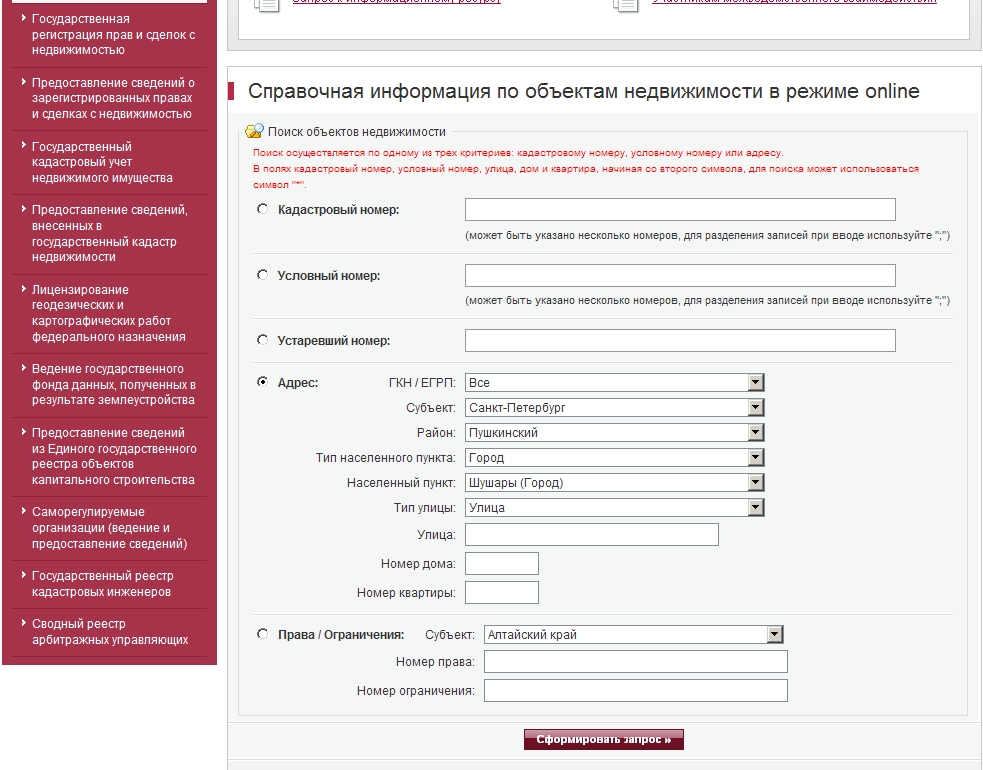Select the Кадастровый номер radio button
The height and width of the screenshot is (770, 983).
263,210
